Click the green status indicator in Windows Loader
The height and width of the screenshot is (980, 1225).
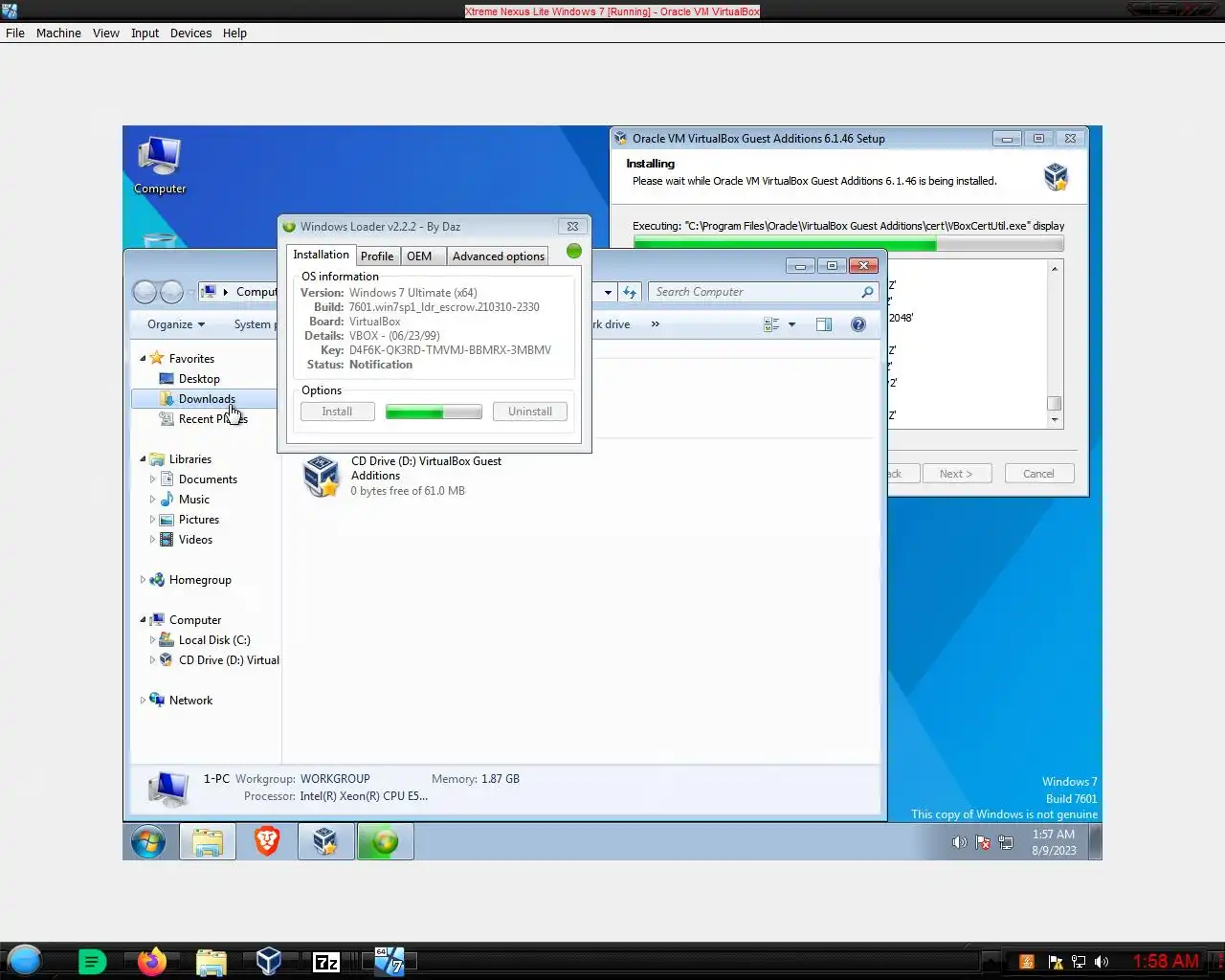point(574,251)
